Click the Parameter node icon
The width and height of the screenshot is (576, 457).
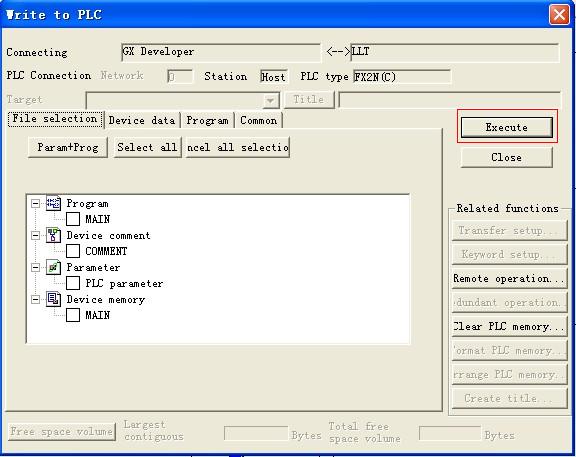[x=53, y=267]
